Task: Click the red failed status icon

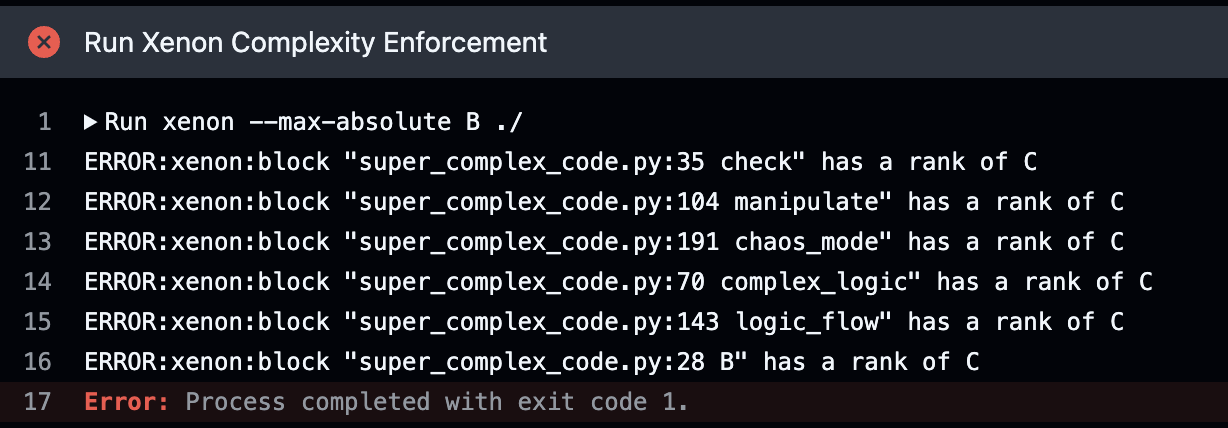Action: pyautogui.click(x=43, y=42)
